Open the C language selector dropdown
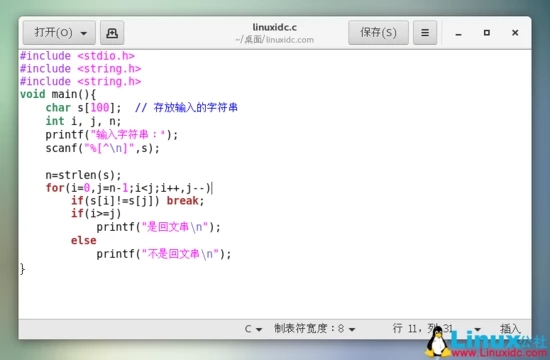Screen dimensions: 550x360 (253, 329)
